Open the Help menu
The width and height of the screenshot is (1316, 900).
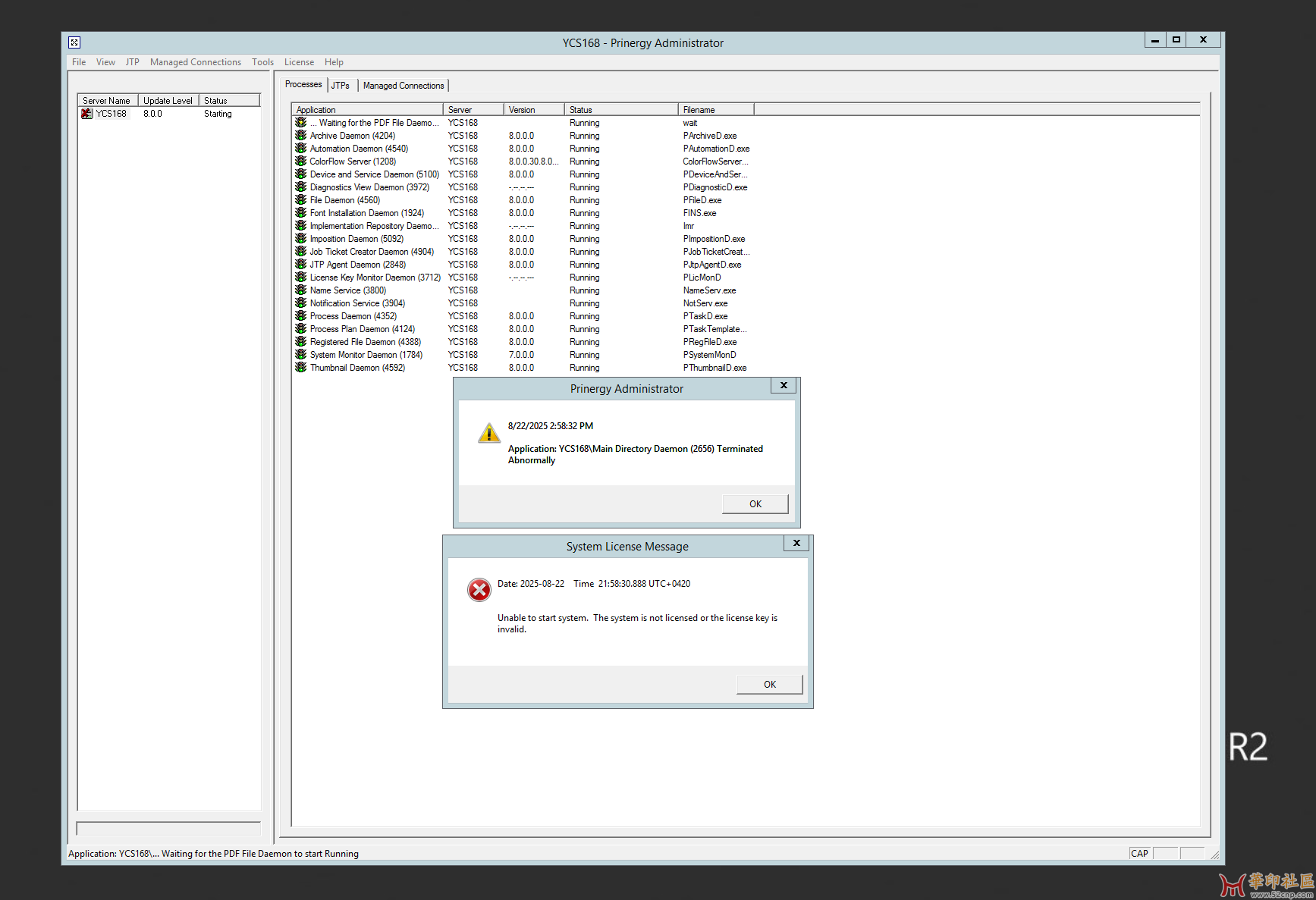[x=334, y=62]
